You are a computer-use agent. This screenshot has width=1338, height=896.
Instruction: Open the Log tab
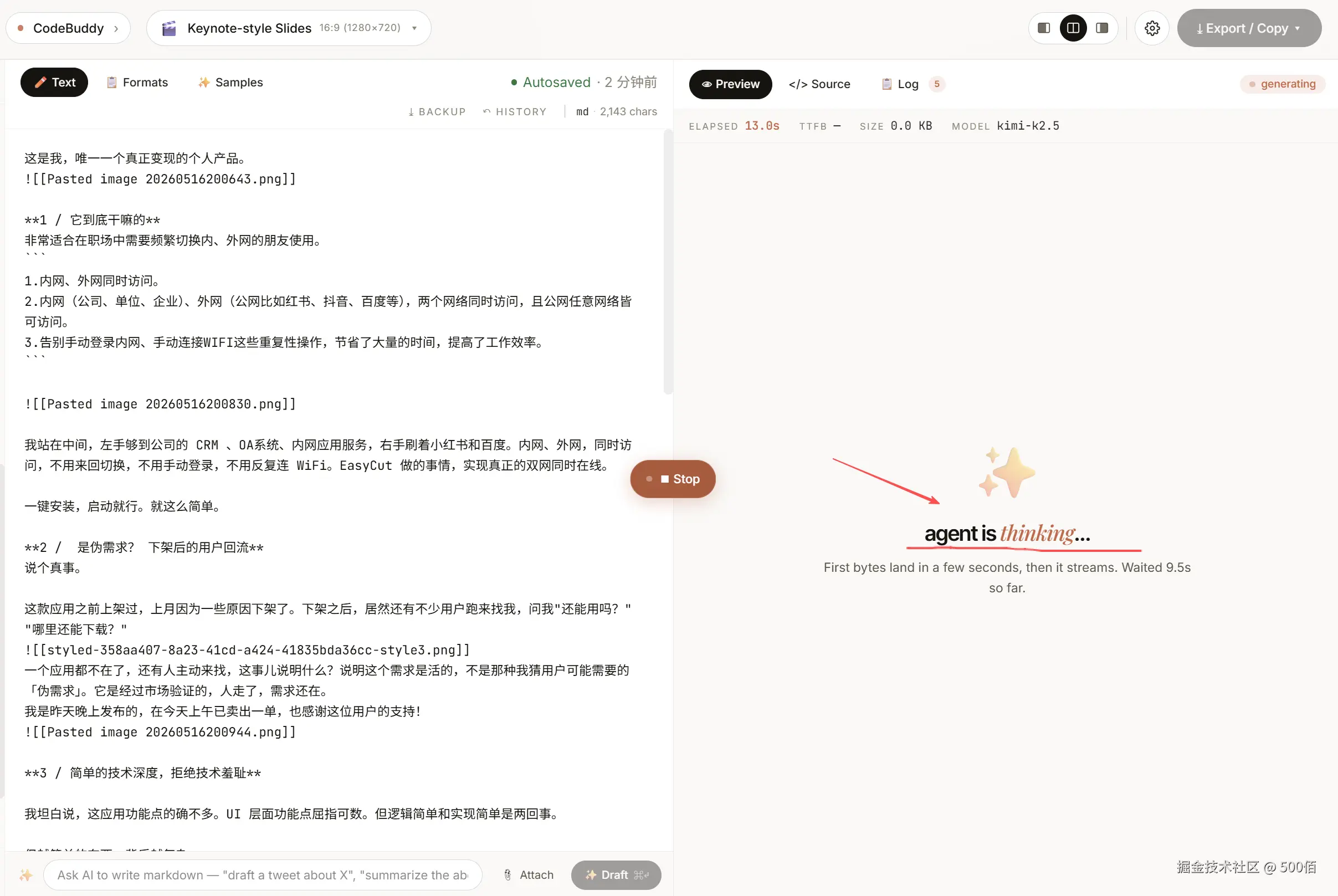(912, 85)
